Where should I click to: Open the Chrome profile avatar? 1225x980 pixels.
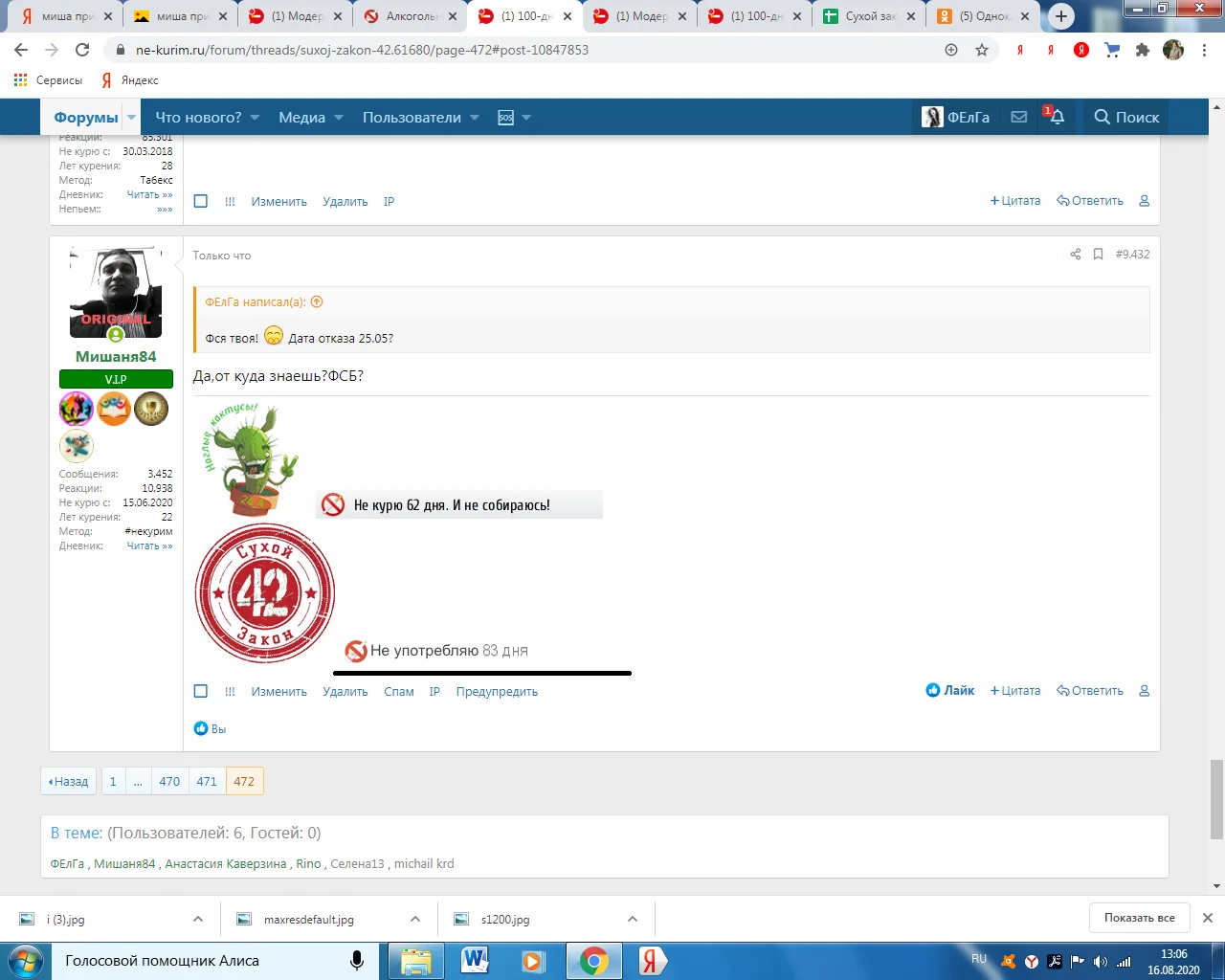pyautogui.click(x=1173, y=50)
